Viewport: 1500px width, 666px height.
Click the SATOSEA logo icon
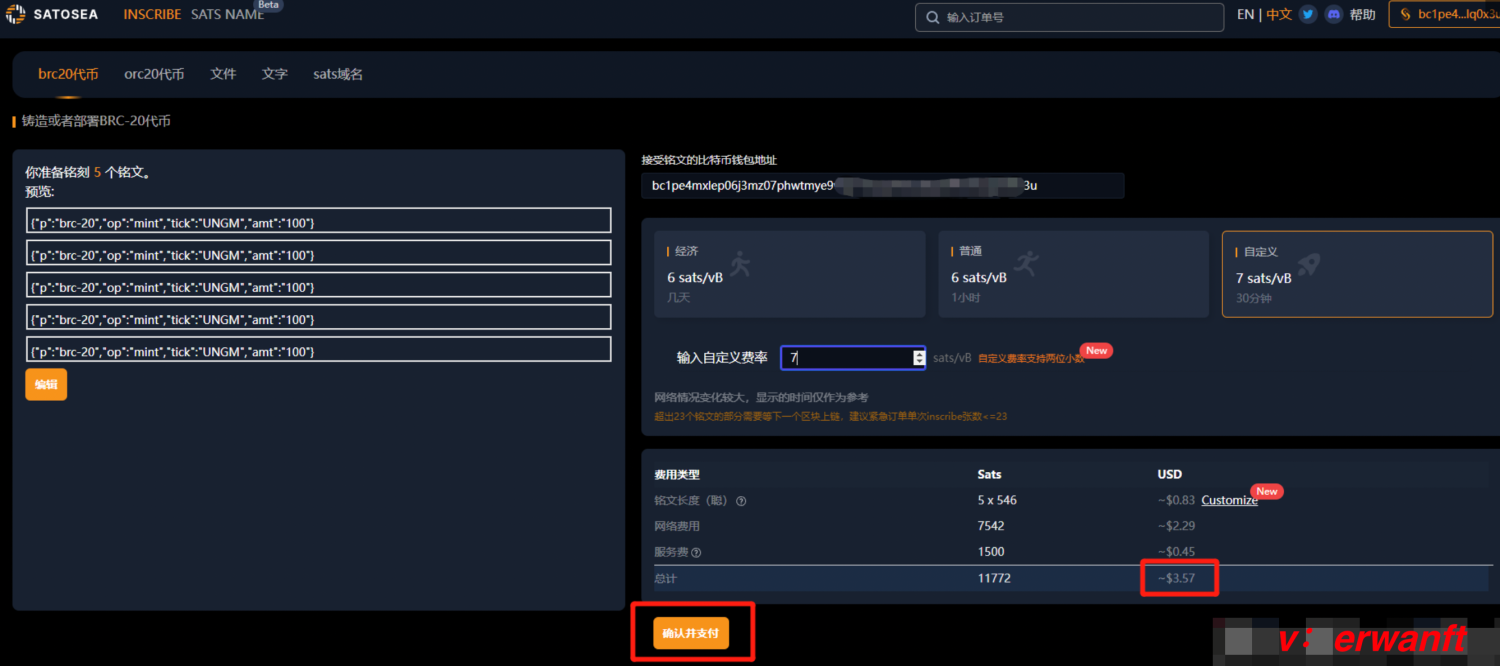tap(16, 14)
